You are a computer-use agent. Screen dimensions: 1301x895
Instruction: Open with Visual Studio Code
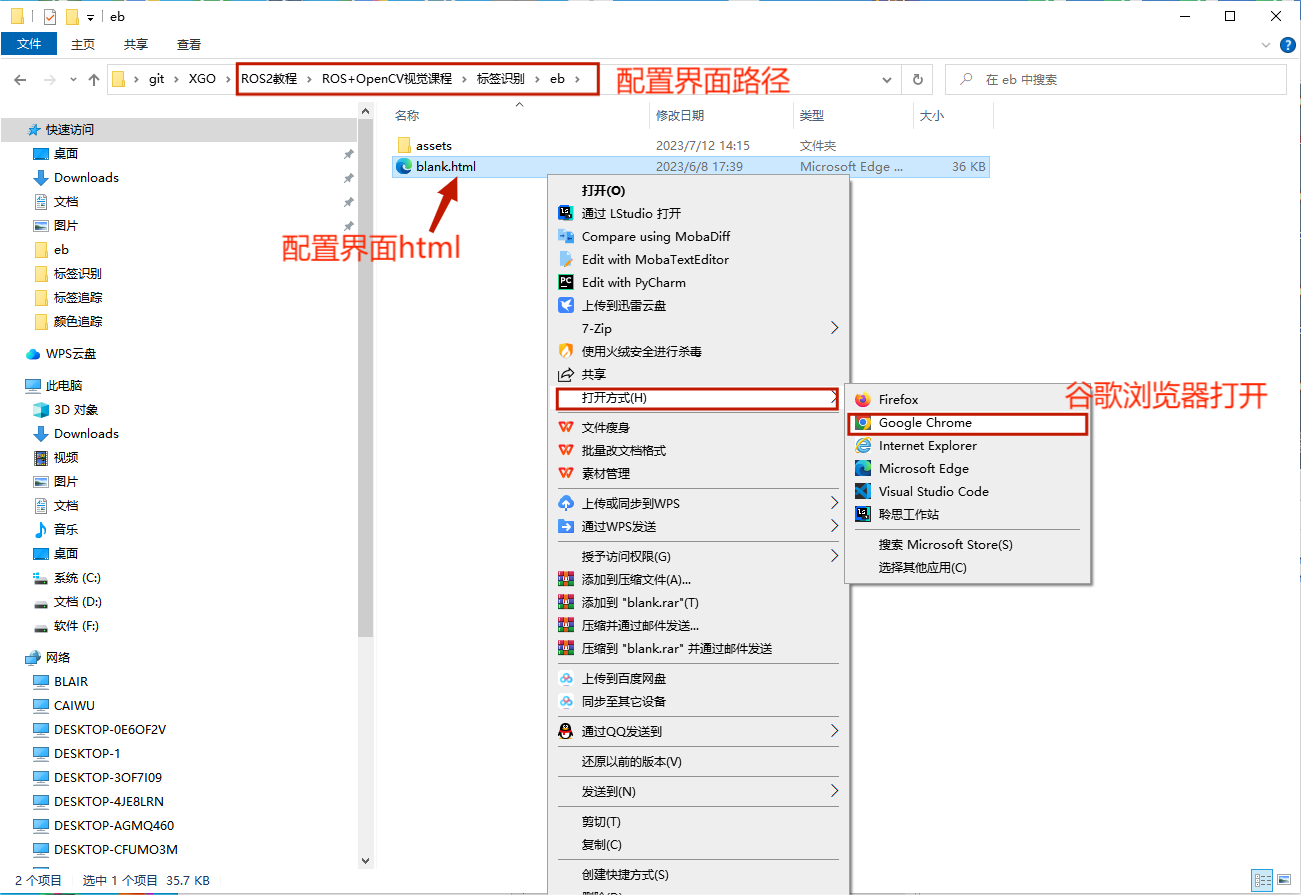(967, 492)
